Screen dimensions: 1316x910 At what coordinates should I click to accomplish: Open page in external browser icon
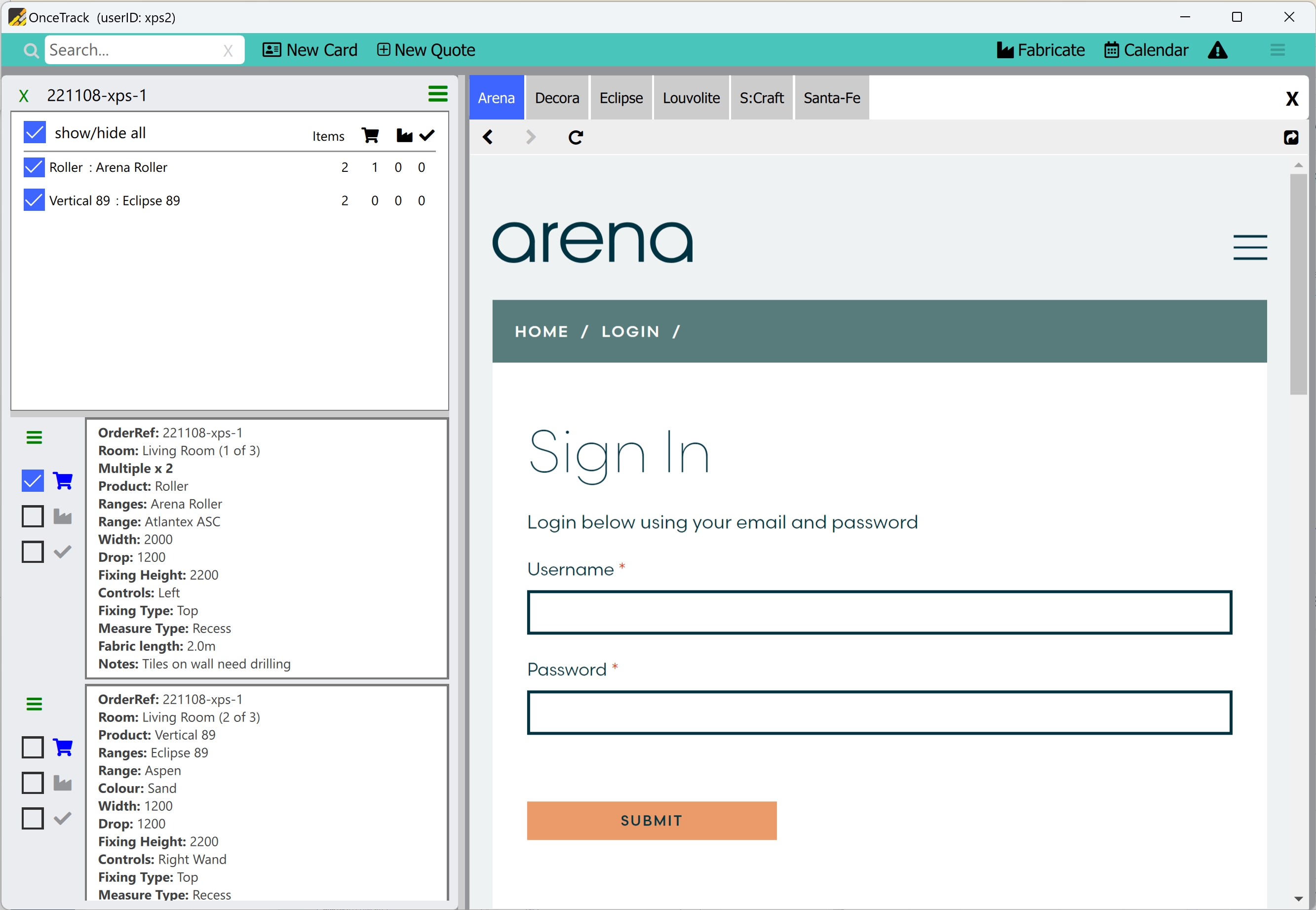(x=1291, y=137)
